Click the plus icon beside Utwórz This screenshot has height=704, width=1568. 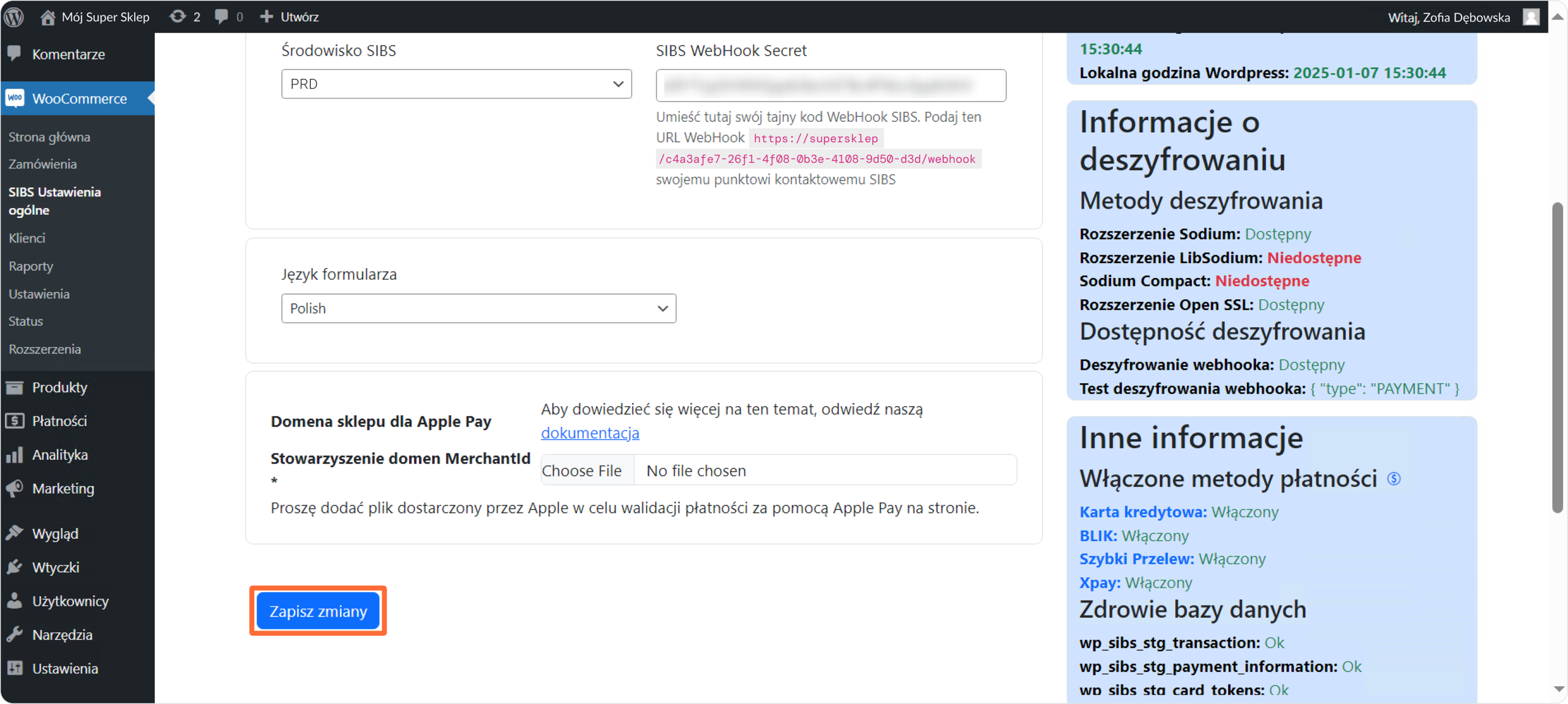click(266, 17)
